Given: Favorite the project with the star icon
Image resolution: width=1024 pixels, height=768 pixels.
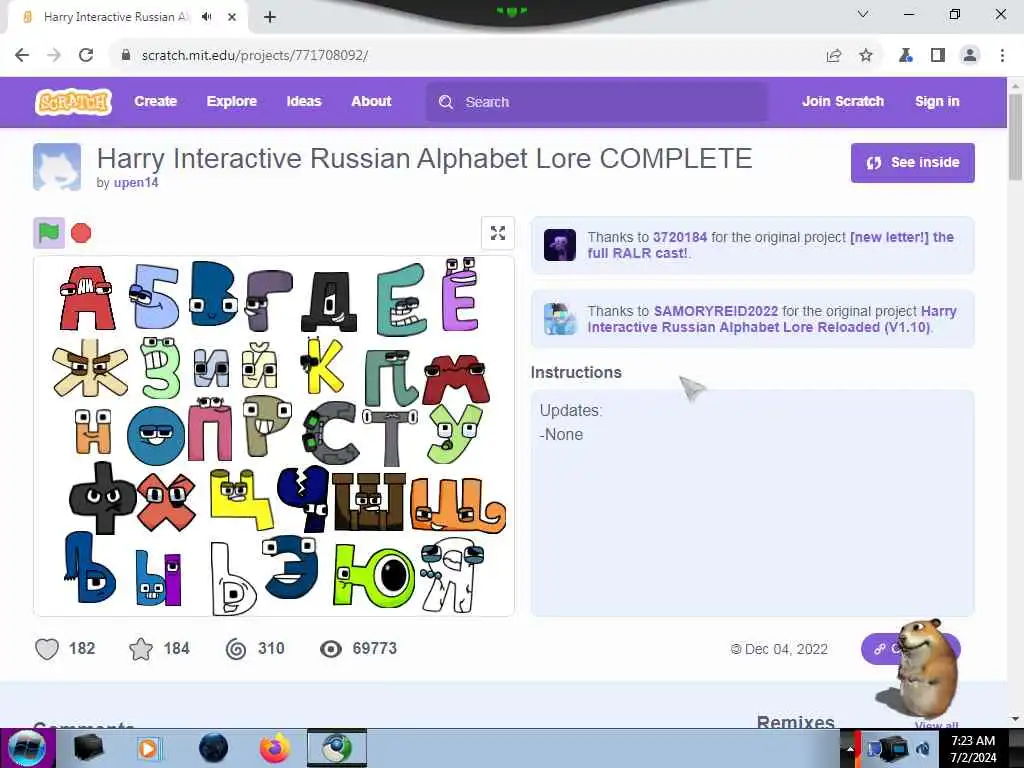Looking at the screenshot, I should click(141, 648).
